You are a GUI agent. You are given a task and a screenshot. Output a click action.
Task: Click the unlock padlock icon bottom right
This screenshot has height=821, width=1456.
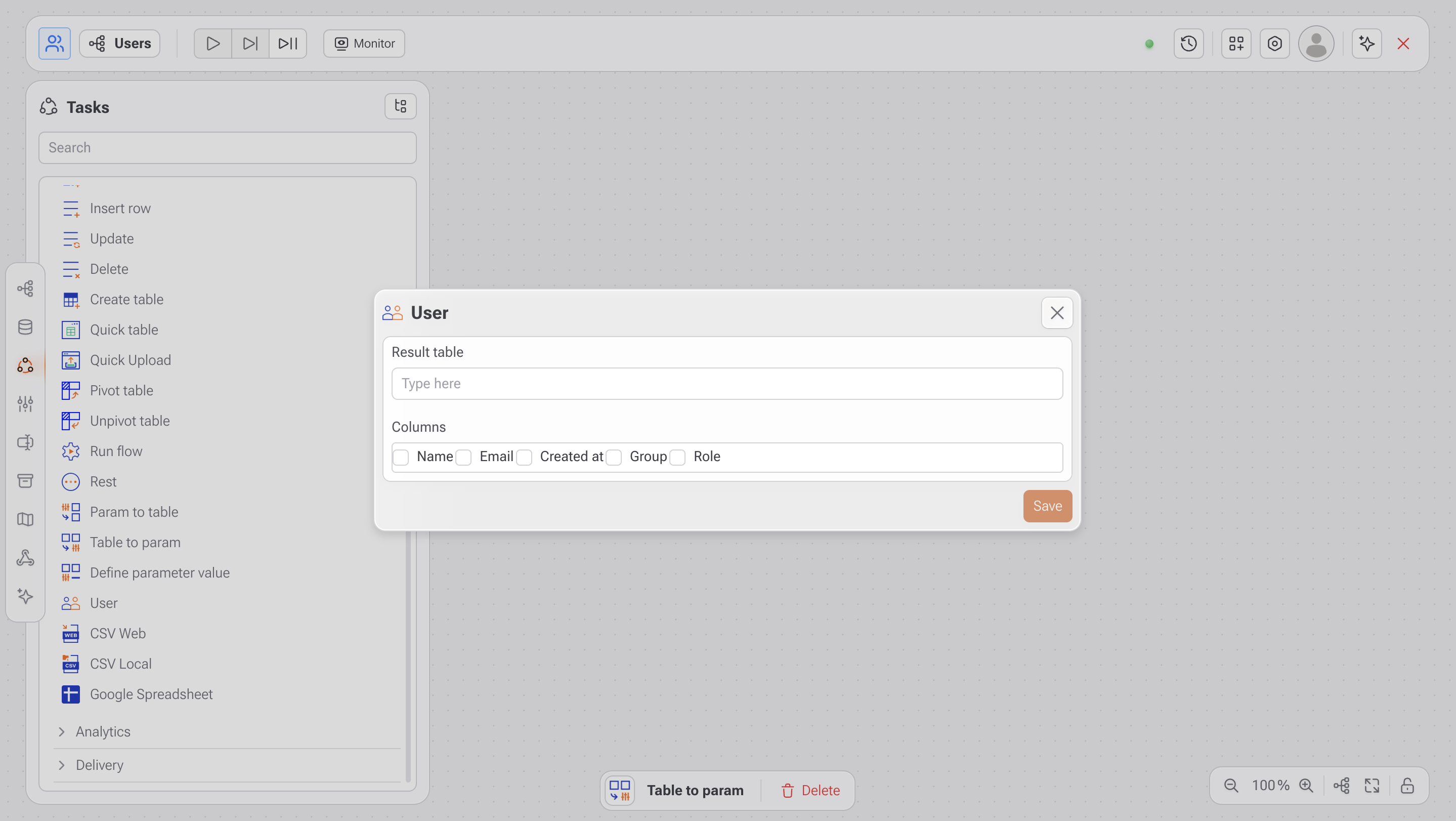click(1407, 786)
